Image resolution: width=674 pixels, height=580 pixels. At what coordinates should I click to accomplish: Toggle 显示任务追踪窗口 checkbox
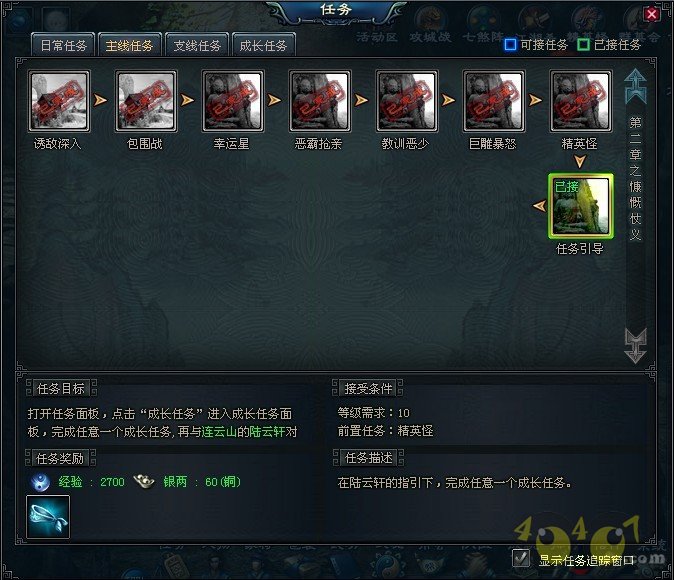521,559
